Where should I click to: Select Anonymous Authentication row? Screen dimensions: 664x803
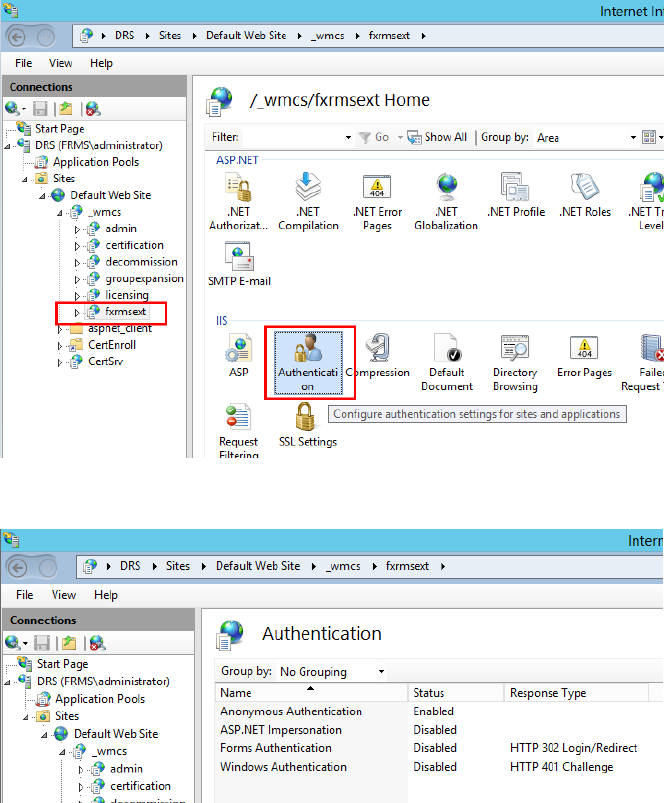coord(439,711)
